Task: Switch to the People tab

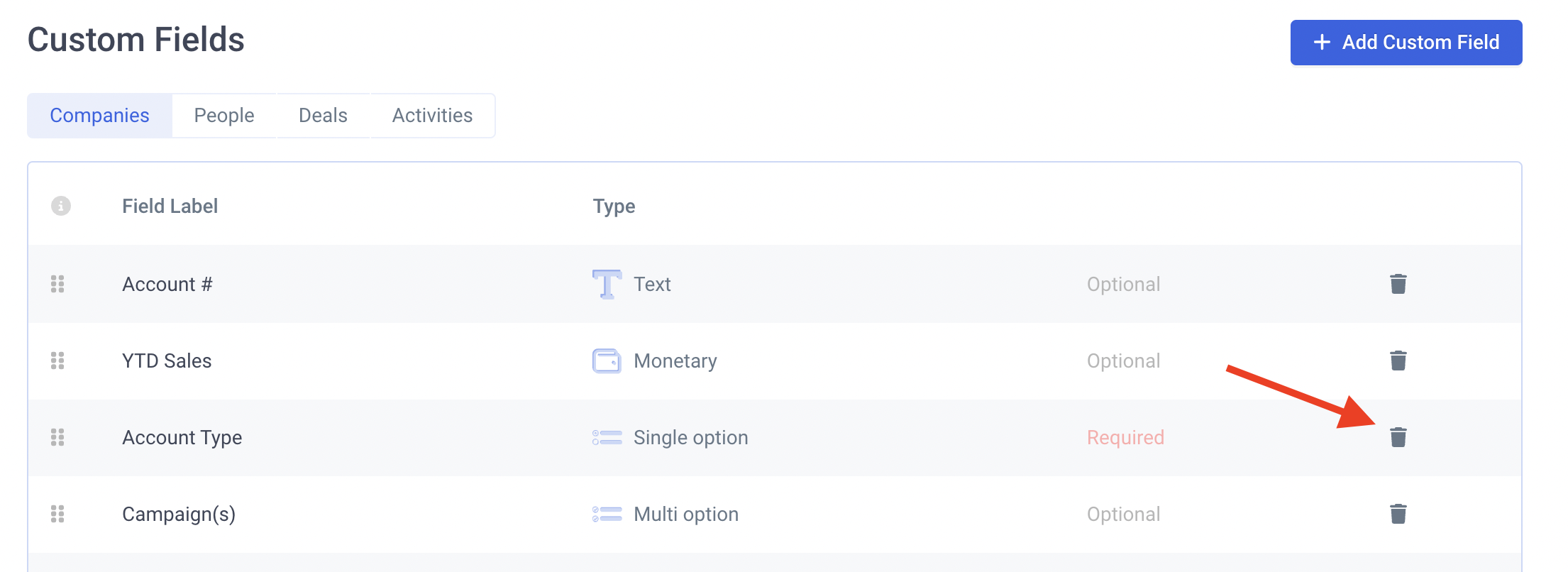Action: coord(224,116)
